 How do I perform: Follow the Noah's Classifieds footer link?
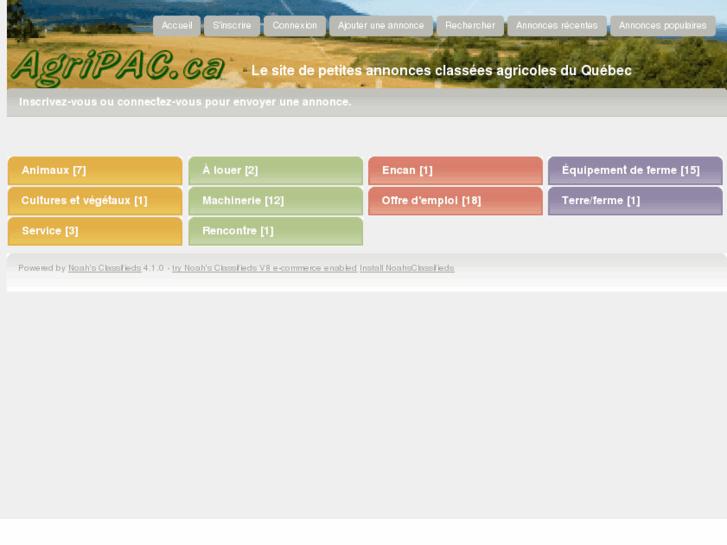pyautogui.click(x=105, y=268)
